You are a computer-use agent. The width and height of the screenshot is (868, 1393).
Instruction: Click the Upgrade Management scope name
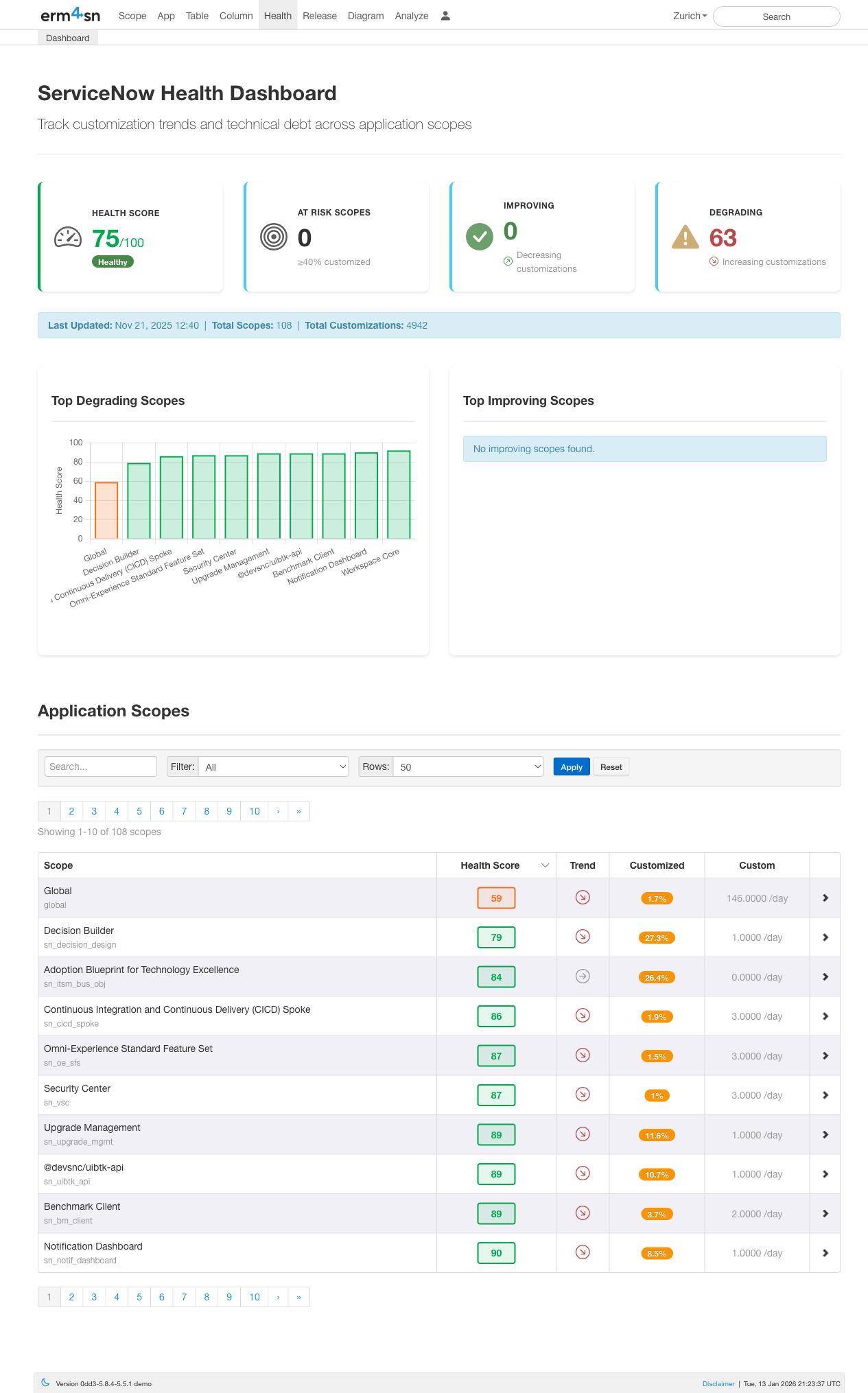pyautogui.click(x=92, y=1127)
